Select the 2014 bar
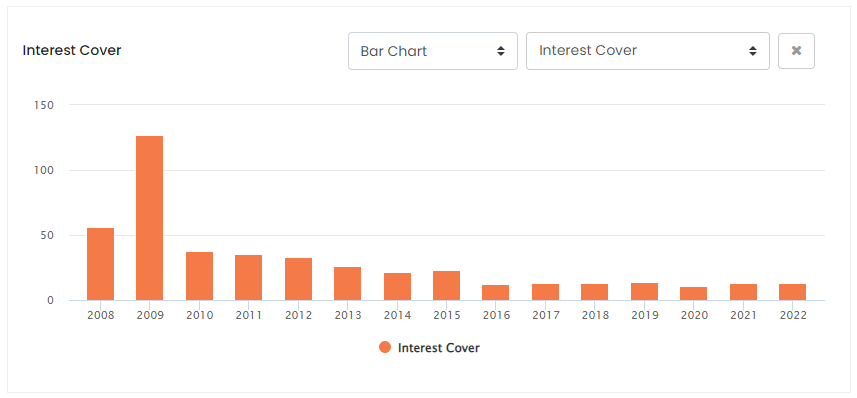The height and width of the screenshot is (398, 857). (397, 286)
